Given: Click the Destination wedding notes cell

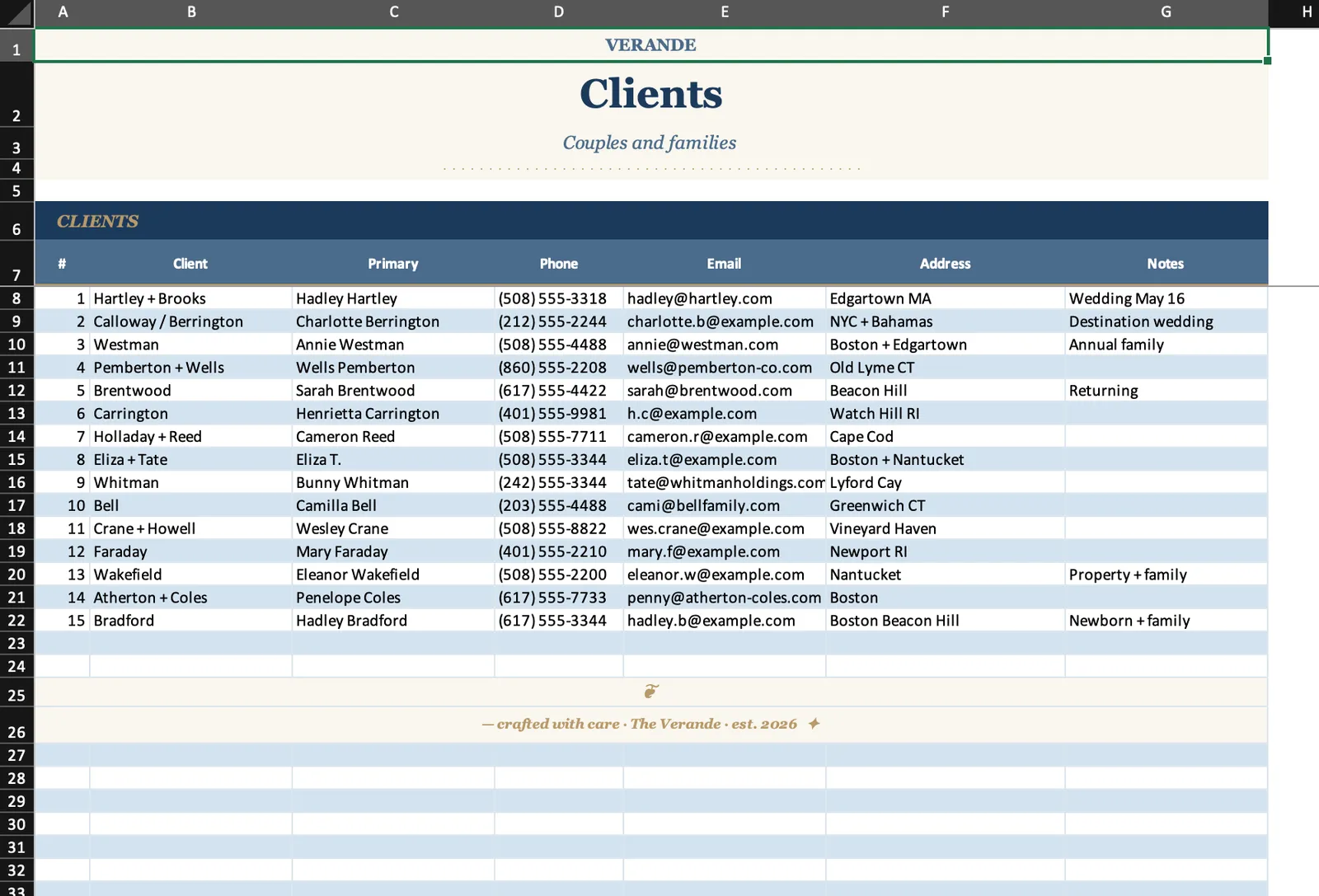Looking at the screenshot, I should tap(1166, 321).
